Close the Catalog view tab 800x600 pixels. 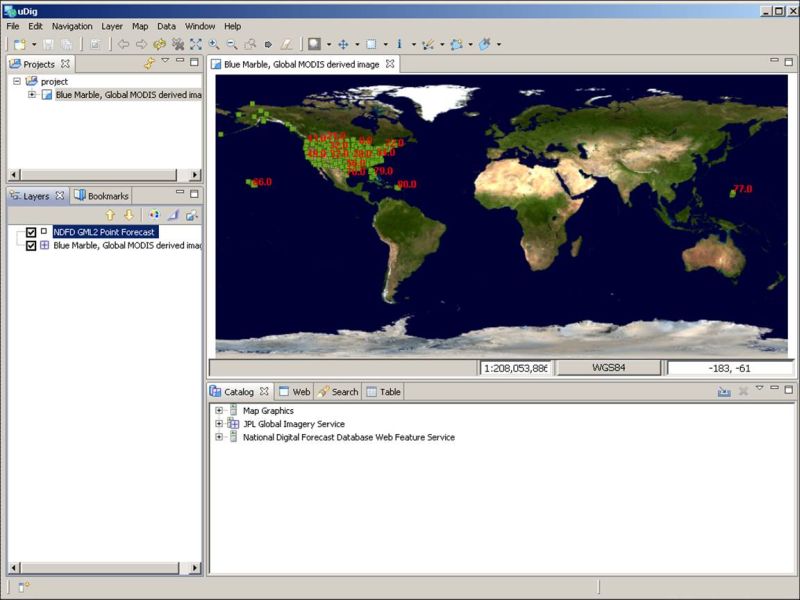pos(264,391)
